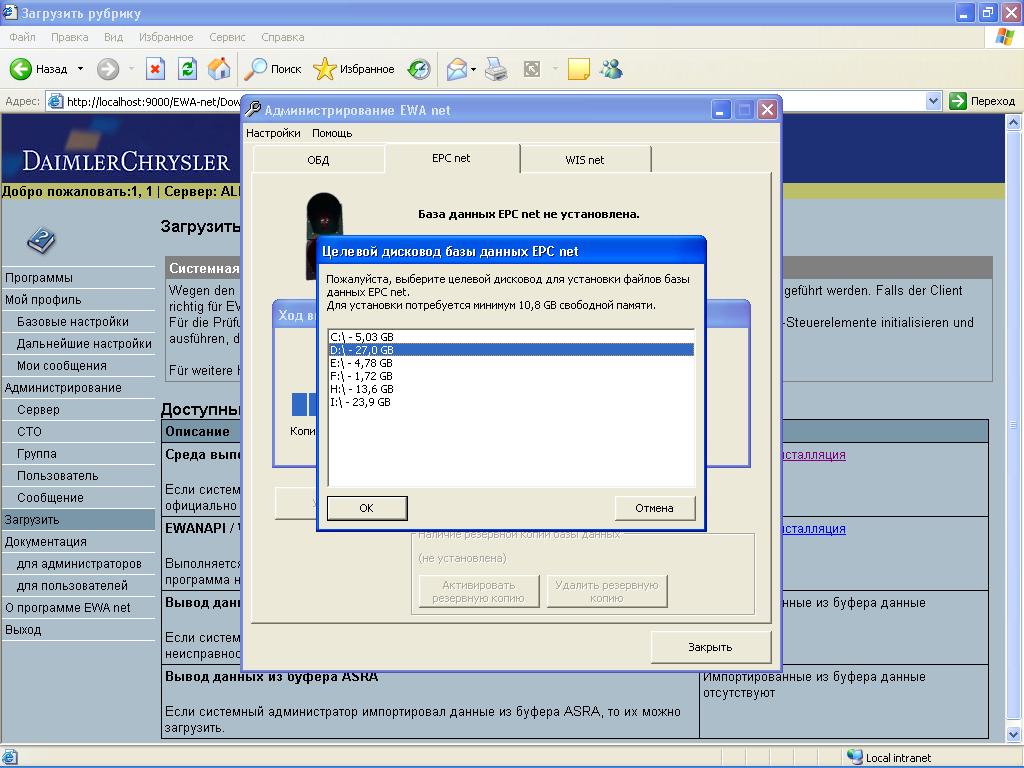
Task: Click the page vertical scrollbar up arrow
Action: (x=1014, y=122)
